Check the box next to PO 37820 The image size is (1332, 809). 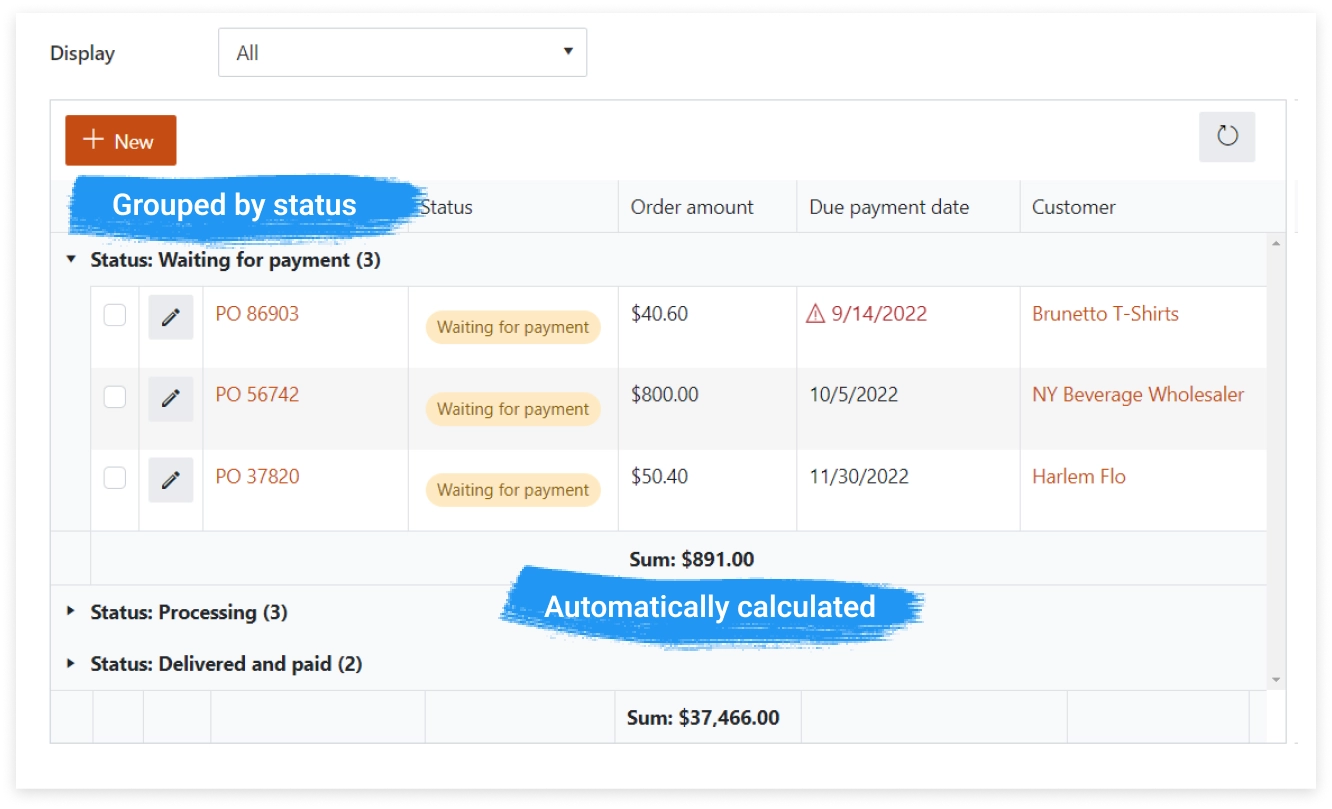115,478
